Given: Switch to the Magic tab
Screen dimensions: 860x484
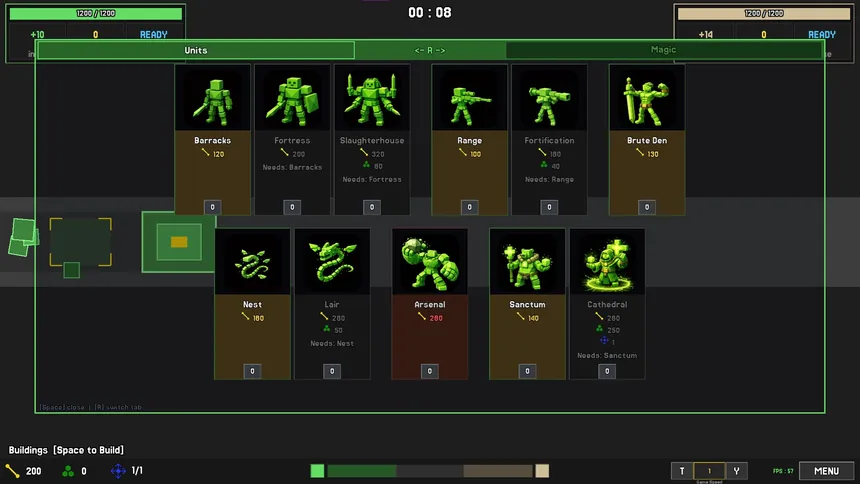Looking at the screenshot, I should (664, 50).
